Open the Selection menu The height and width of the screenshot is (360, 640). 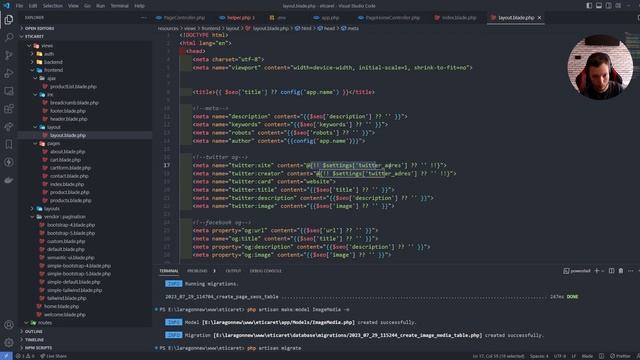pyautogui.click(x=53, y=6)
